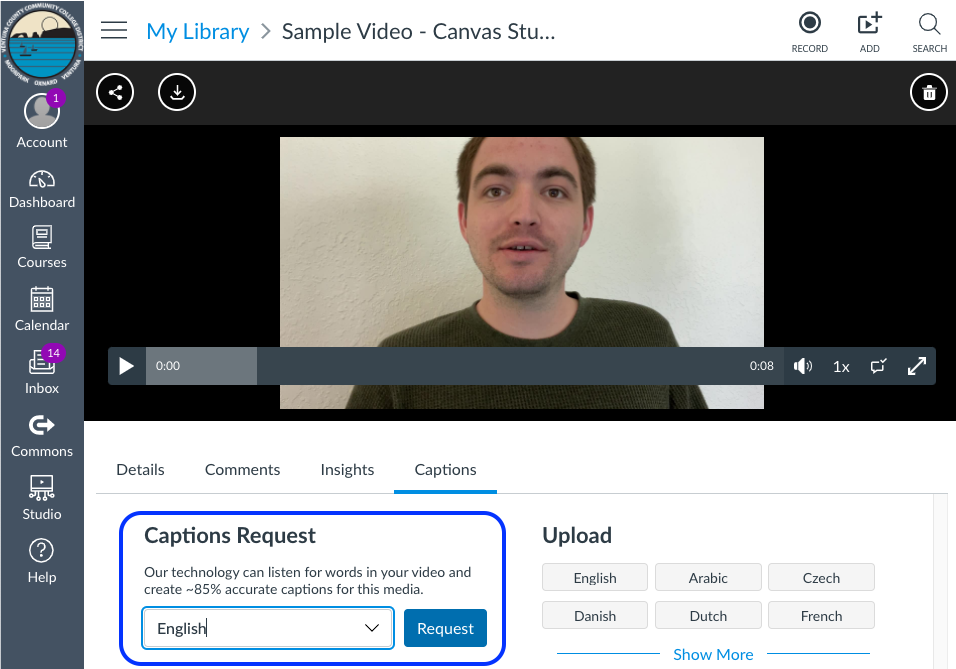Image resolution: width=956 pixels, height=669 pixels.
Task: Open the caption language dropdown
Action: [x=268, y=628]
